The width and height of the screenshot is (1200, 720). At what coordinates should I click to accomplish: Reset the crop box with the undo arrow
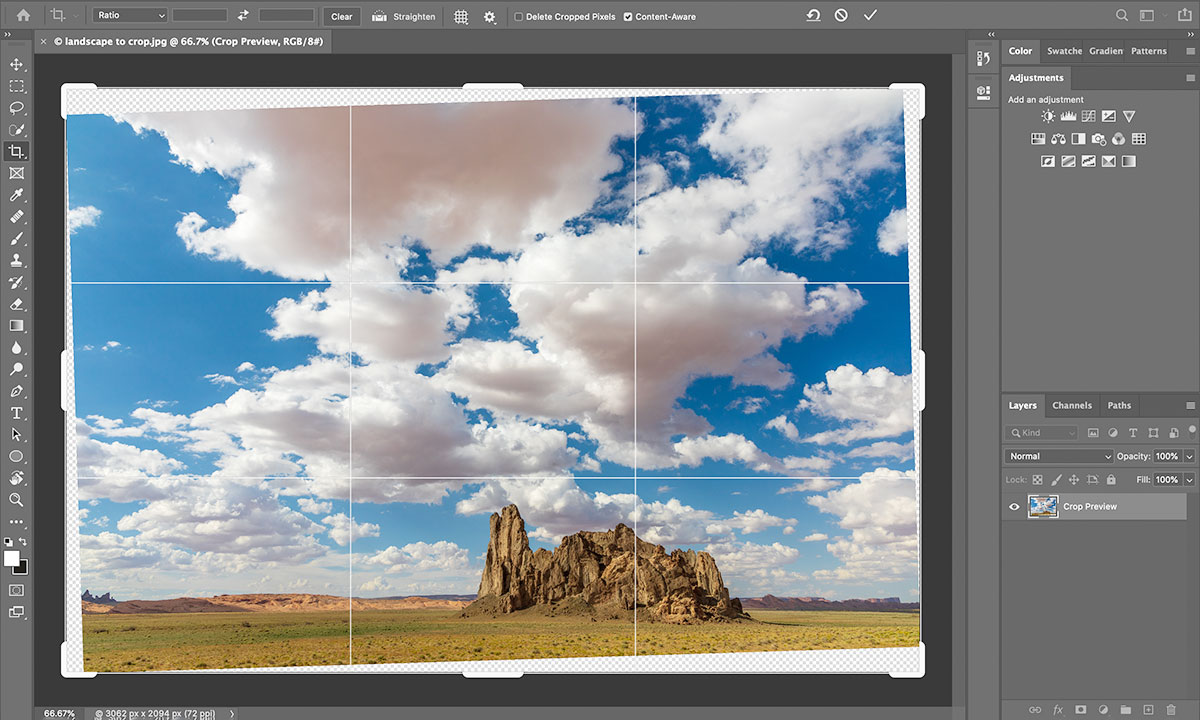[813, 16]
